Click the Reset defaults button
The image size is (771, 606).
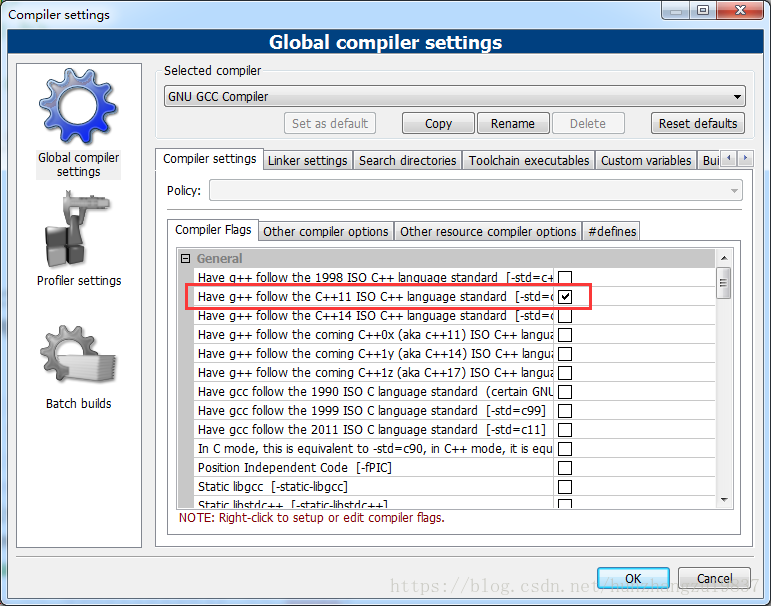coord(698,123)
